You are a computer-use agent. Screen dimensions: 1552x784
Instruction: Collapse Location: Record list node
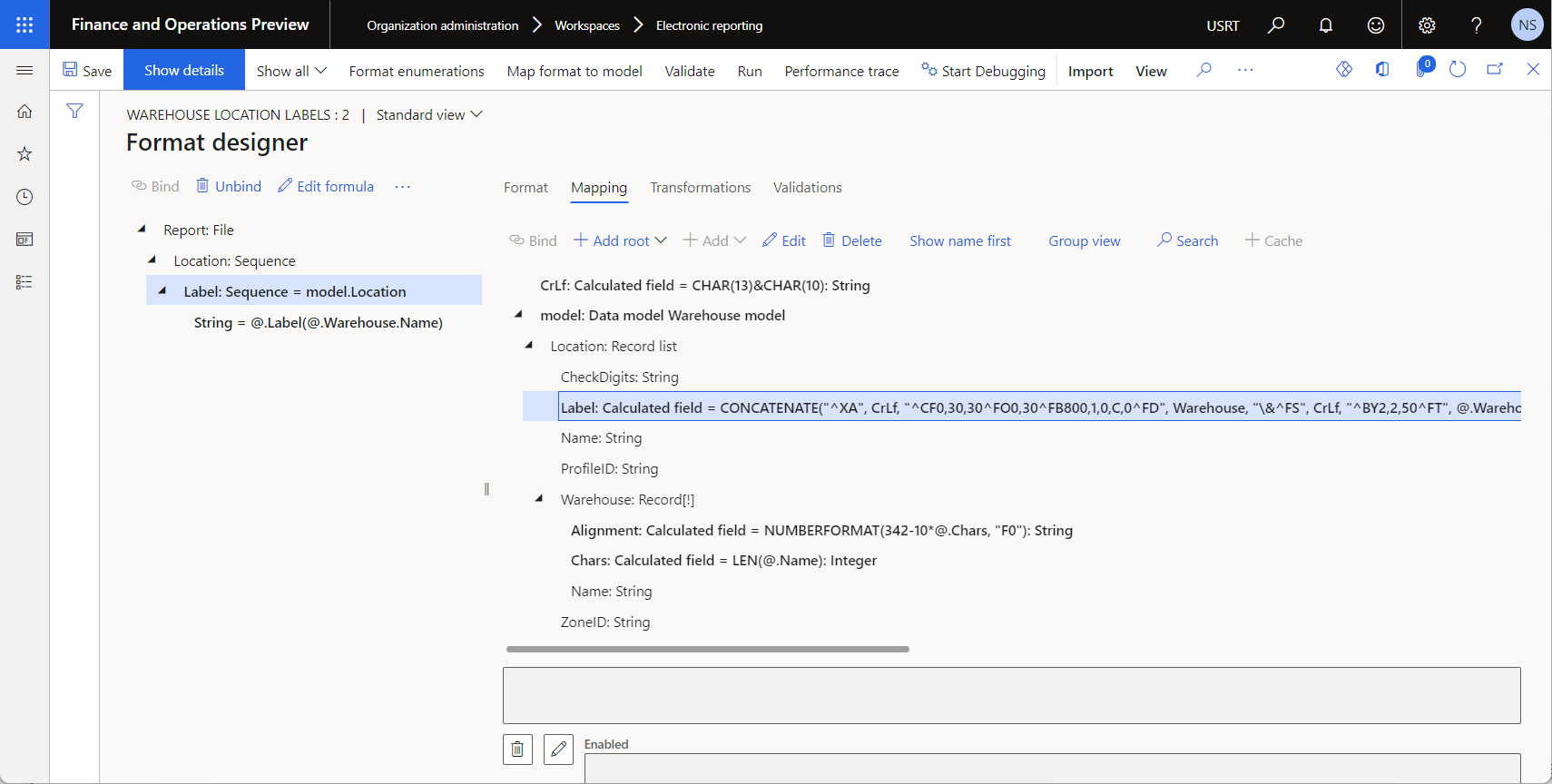529,346
